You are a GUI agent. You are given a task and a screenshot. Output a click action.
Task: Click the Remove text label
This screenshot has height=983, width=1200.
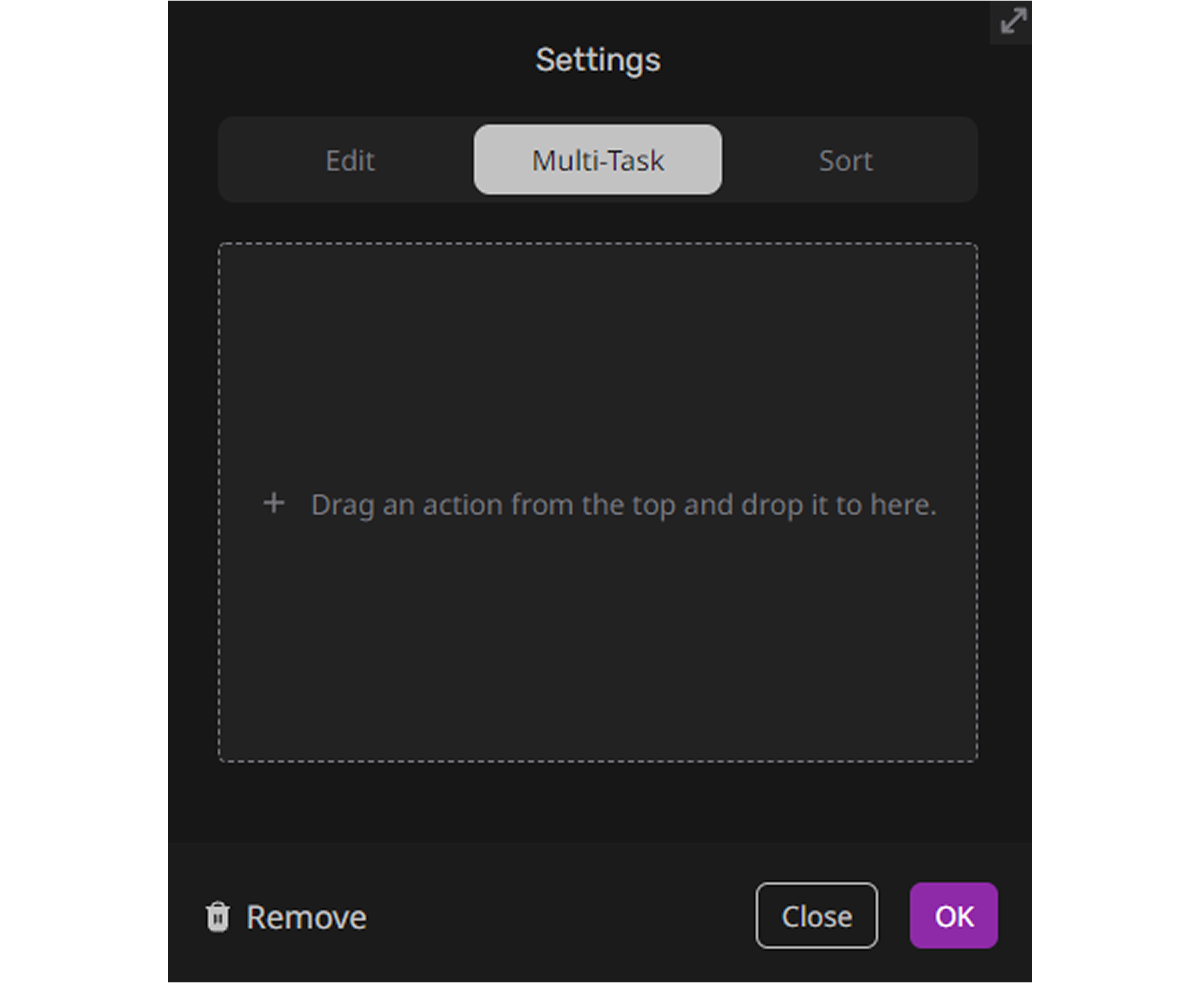point(306,918)
